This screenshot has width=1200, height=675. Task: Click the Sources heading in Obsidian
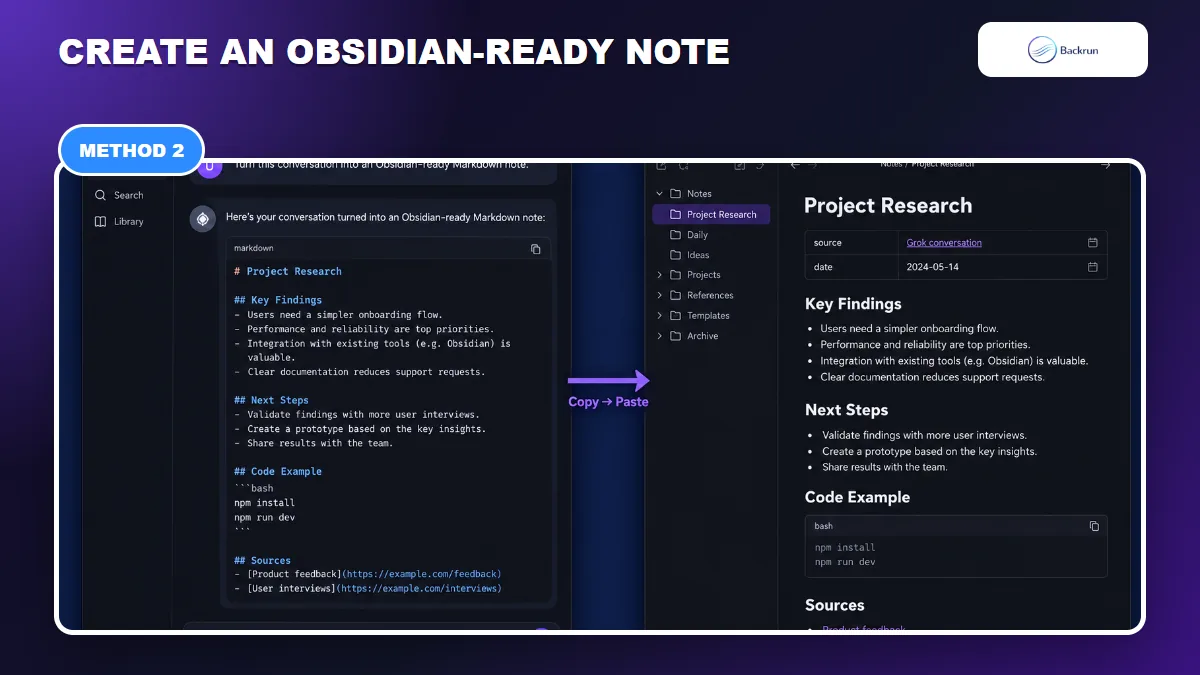[x=834, y=605]
